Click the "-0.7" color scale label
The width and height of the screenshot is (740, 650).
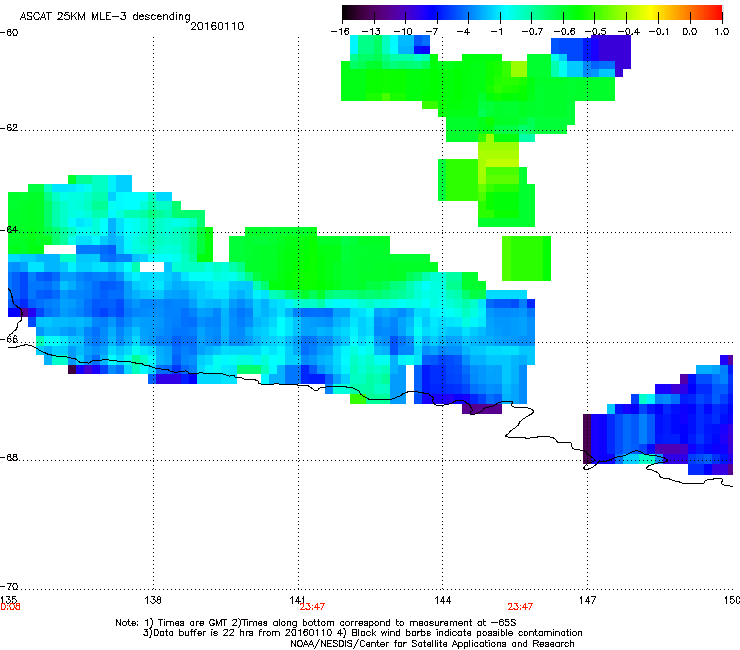click(532, 32)
